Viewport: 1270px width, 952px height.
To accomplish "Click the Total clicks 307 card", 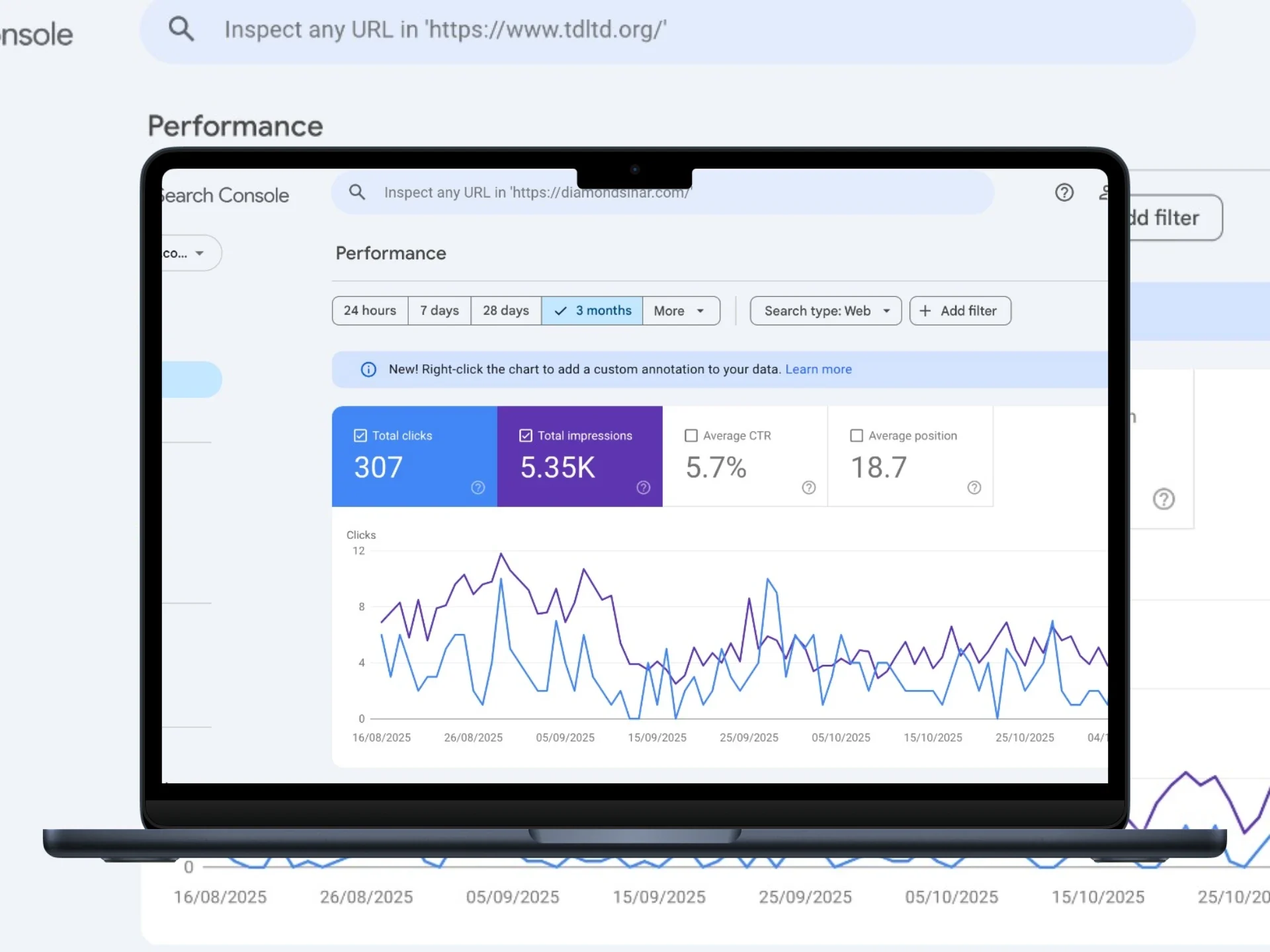I will 415,456.
